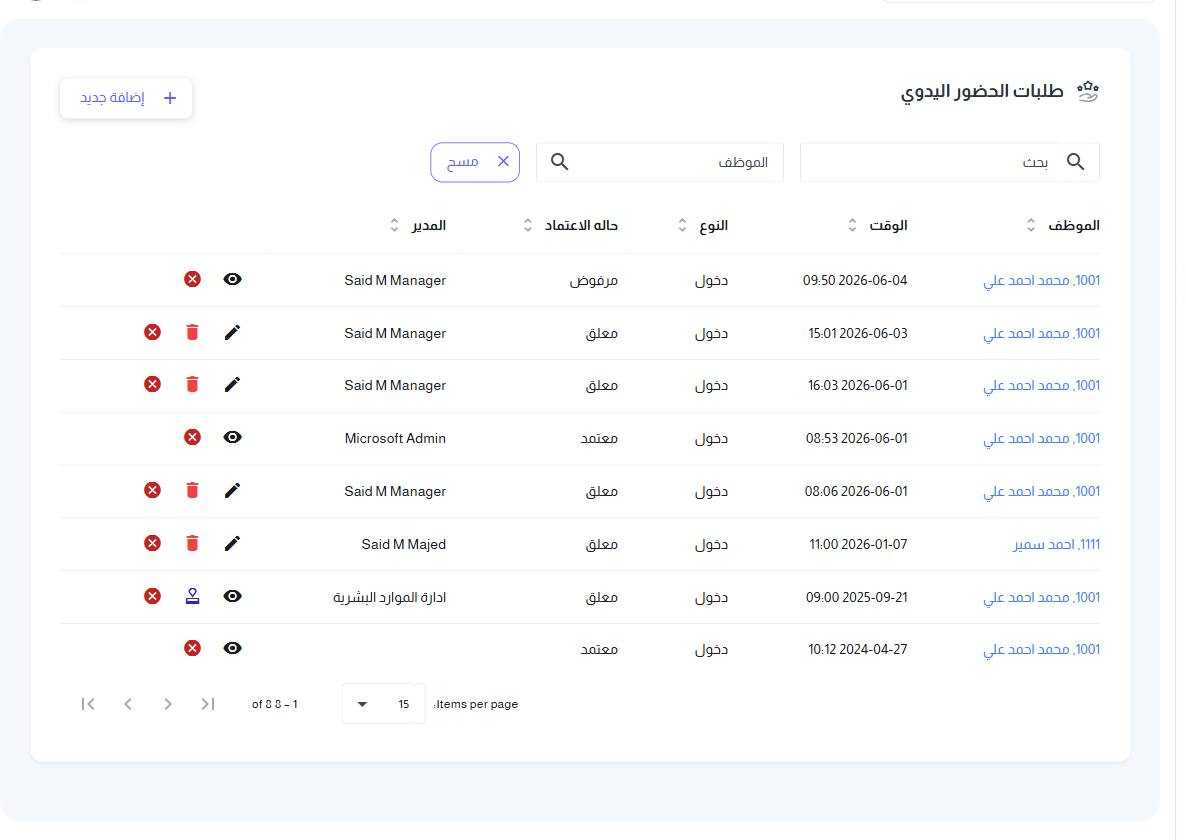This screenshot has height=840, width=1186.
Task: Open employee link on 09:00 2025-09-21 row
Action: tap(1041, 597)
